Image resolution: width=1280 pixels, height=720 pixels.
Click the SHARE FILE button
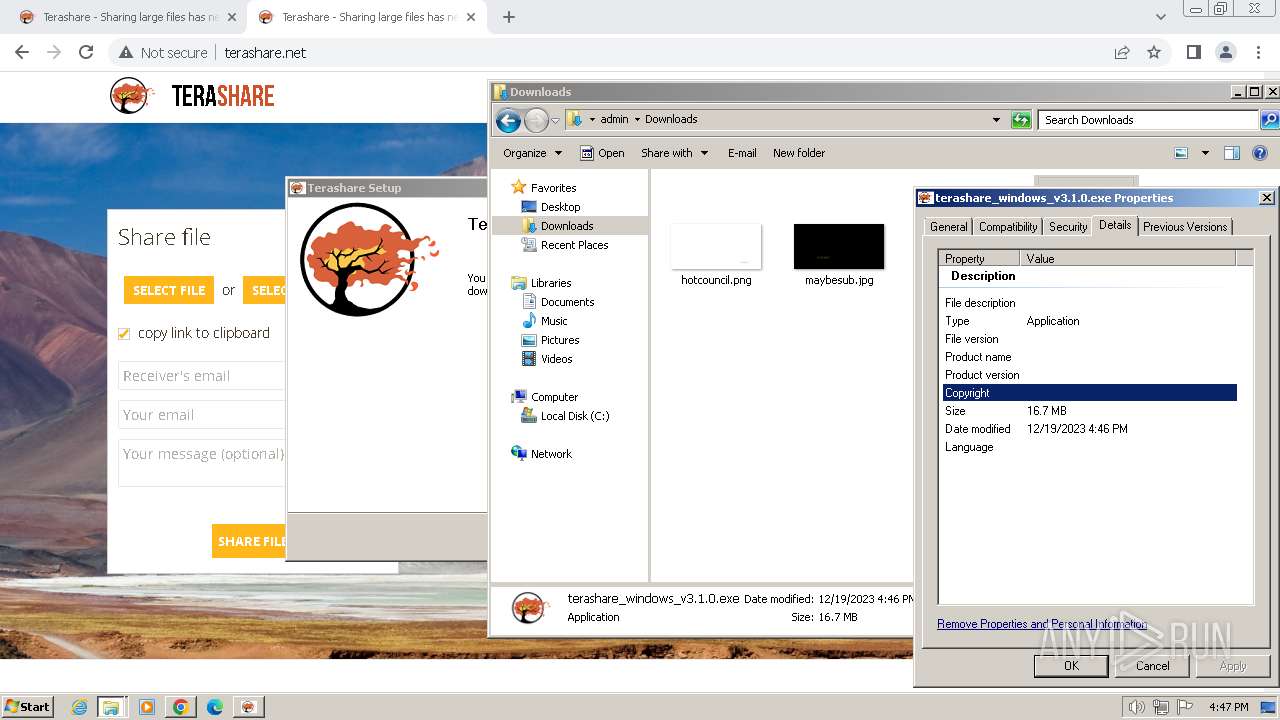tap(250, 541)
